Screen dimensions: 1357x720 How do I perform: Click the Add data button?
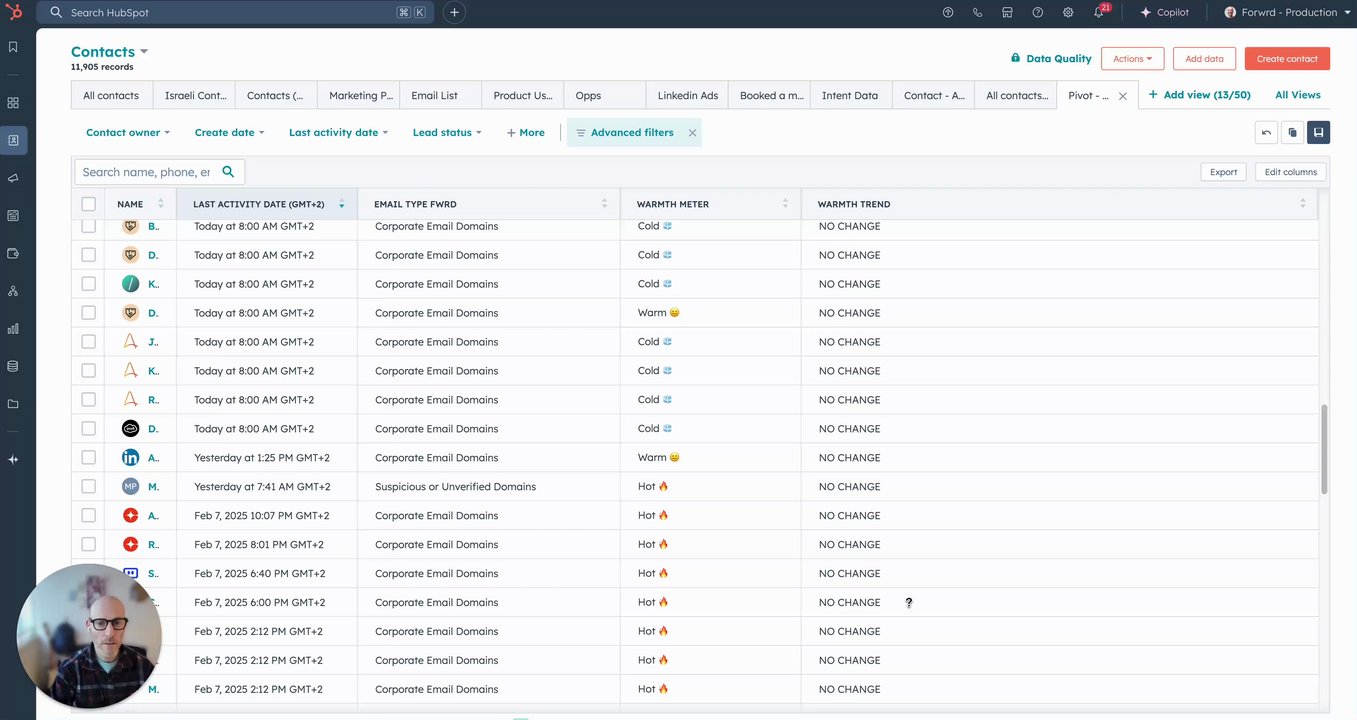click(x=1204, y=59)
